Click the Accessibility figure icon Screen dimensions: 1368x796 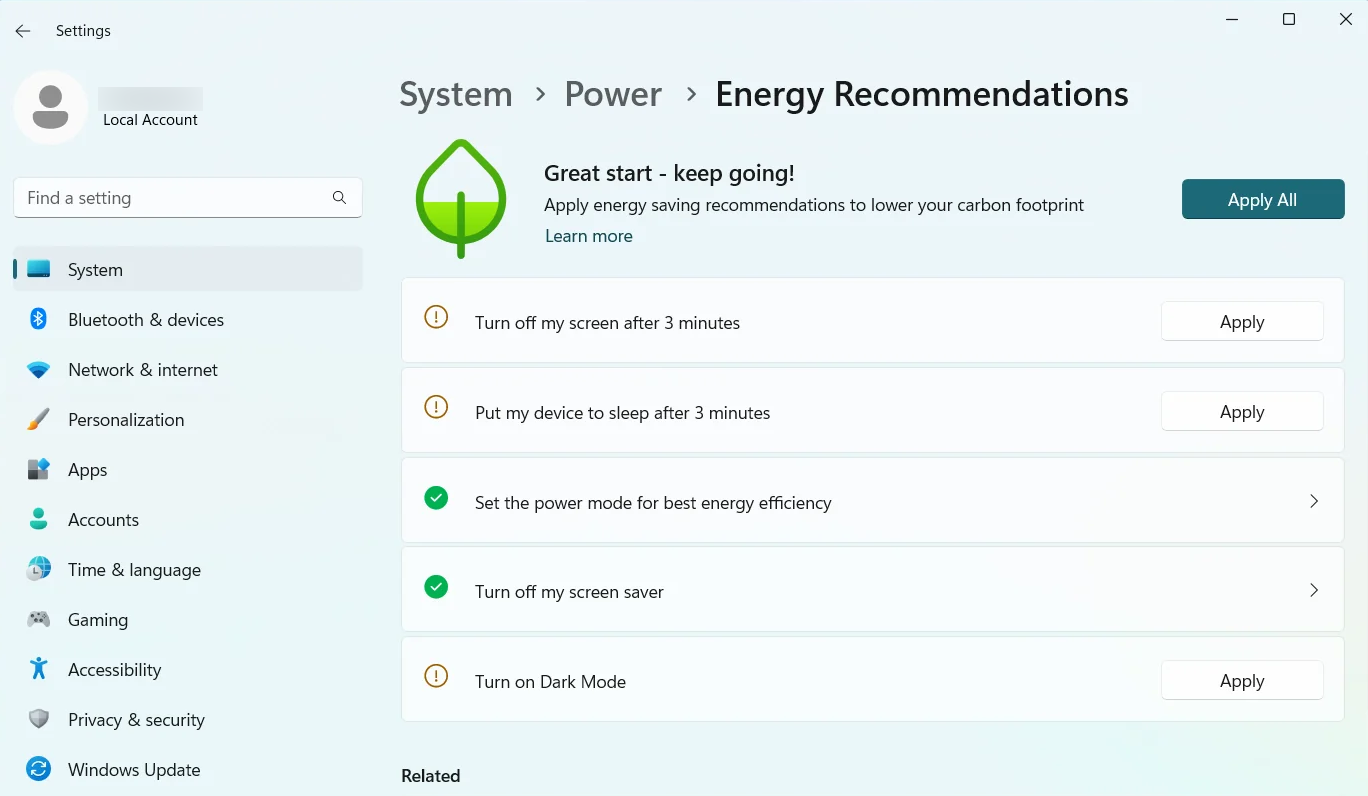tap(38, 669)
